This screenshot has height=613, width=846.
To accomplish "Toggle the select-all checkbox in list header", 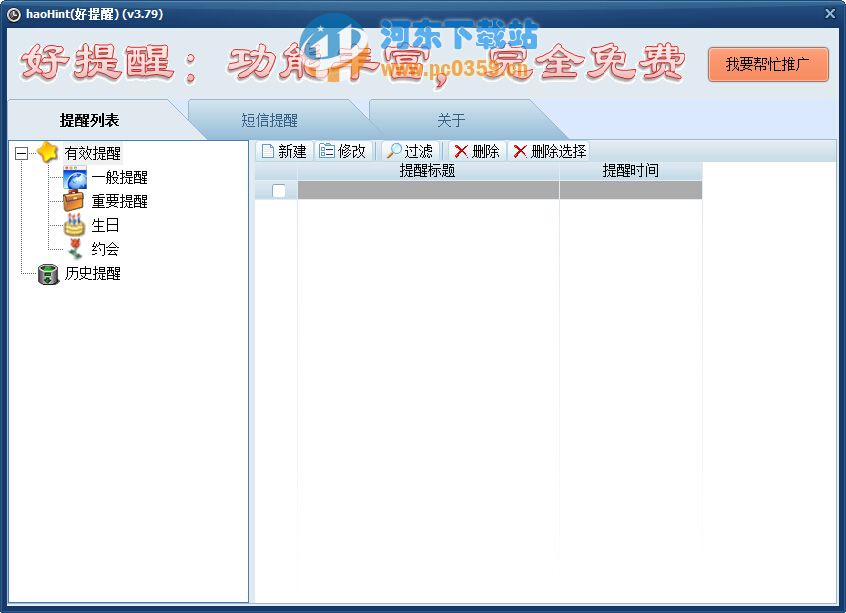I will [x=277, y=190].
